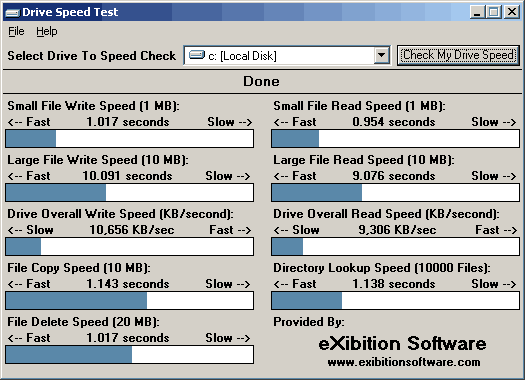Viewport: 525px width, 380px height.
Task: Click the Drive Overall Write Speed bar
Action: [130, 246]
